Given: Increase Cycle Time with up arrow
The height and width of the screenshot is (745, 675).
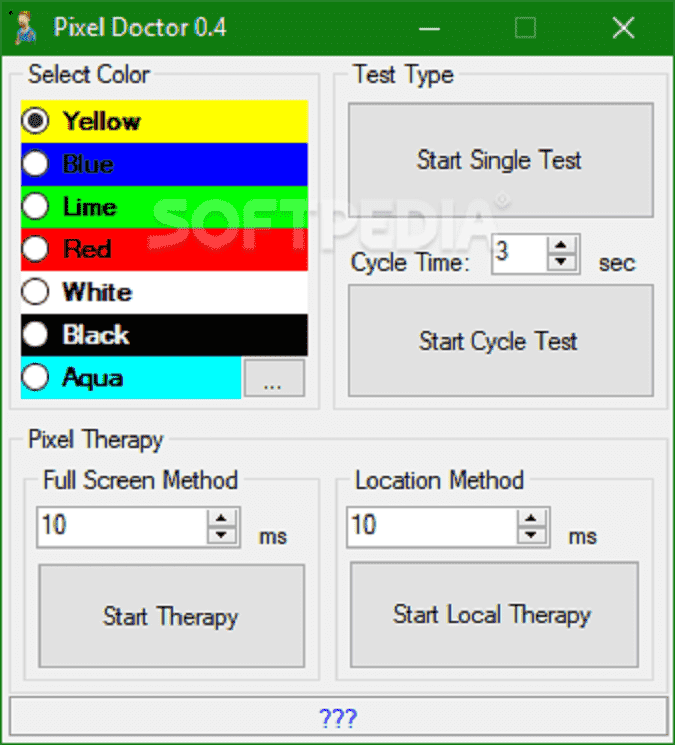Looking at the screenshot, I should (564, 244).
